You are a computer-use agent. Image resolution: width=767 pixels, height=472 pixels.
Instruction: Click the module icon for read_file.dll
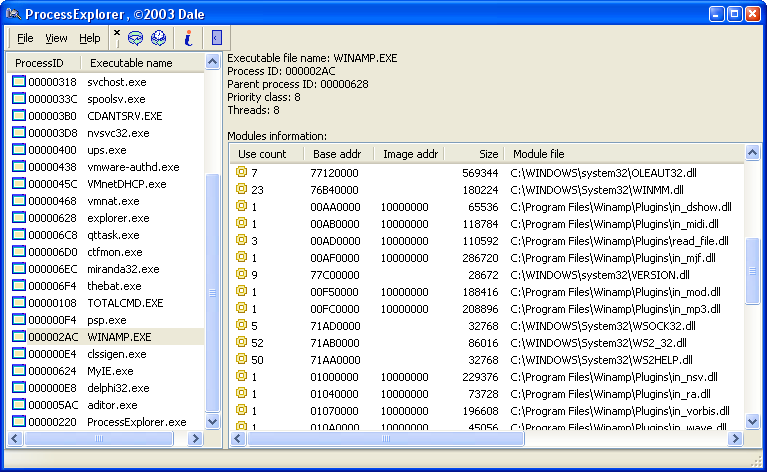[241, 240]
